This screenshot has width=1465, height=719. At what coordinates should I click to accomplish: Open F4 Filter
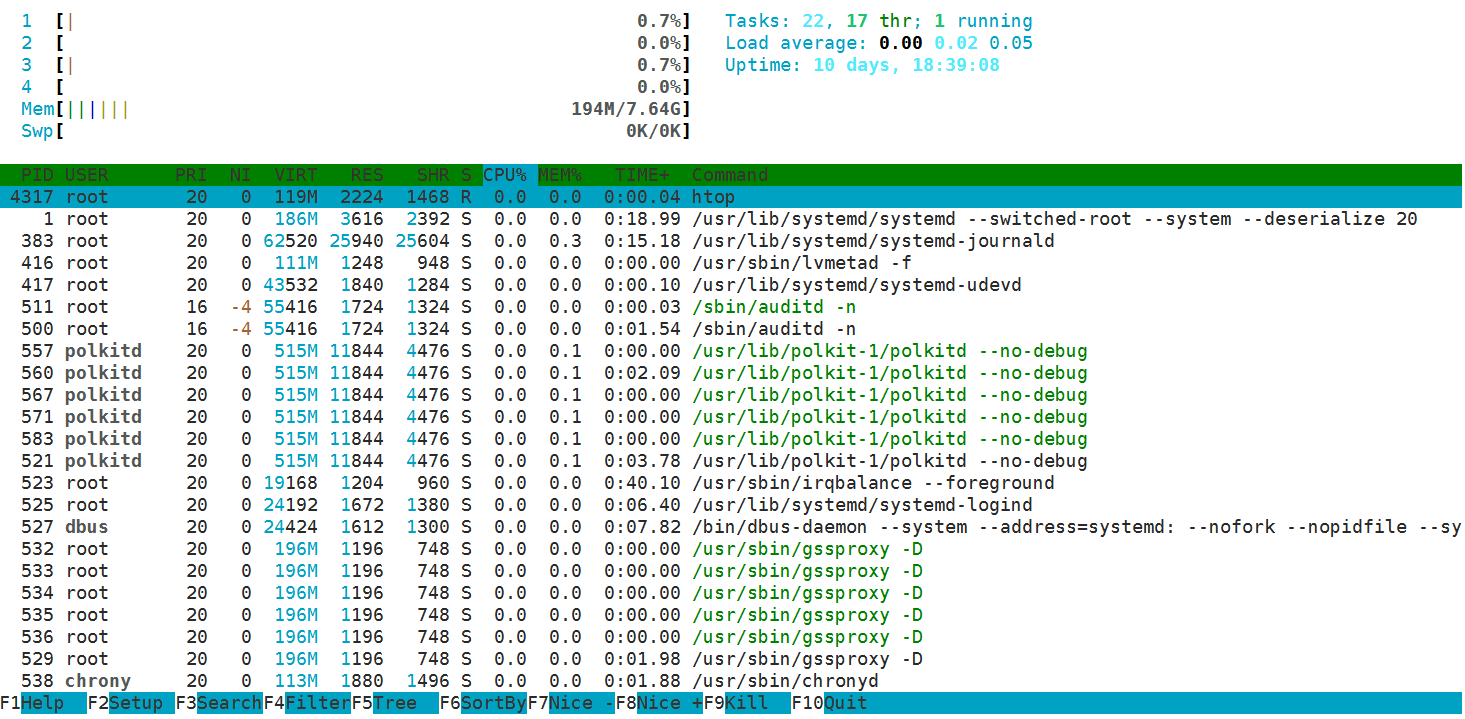tap(307, 703)
